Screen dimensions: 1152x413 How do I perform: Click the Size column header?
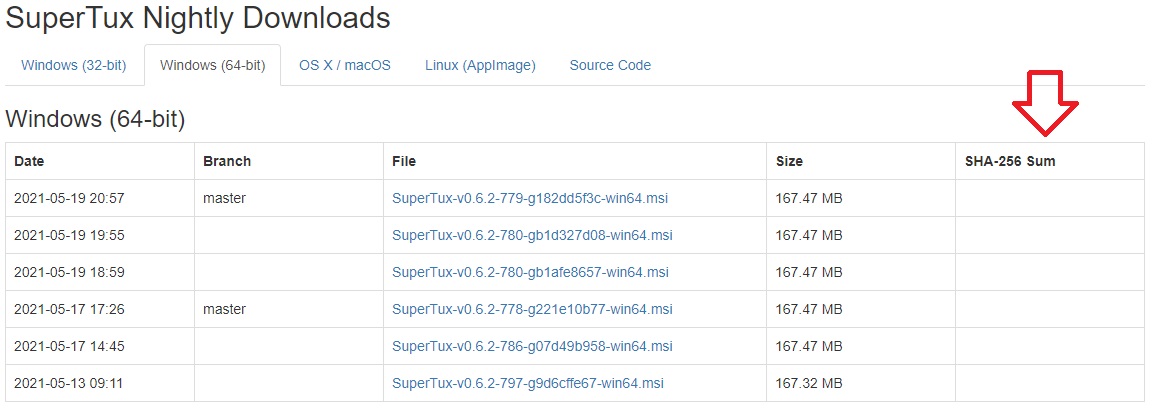[x=789, y=161]
